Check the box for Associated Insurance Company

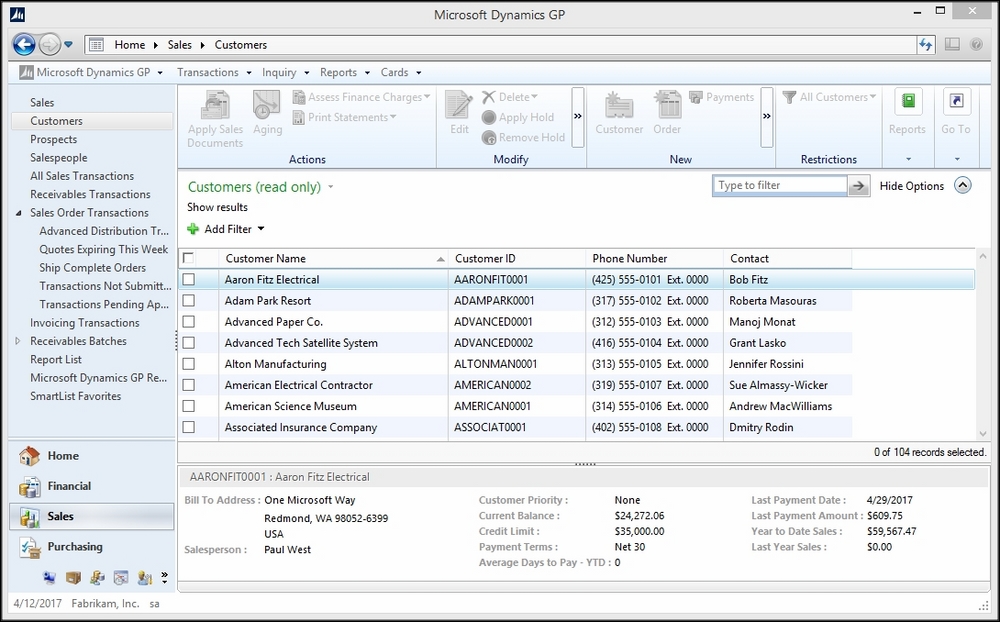pyautogui.click(x=189, y=427)
